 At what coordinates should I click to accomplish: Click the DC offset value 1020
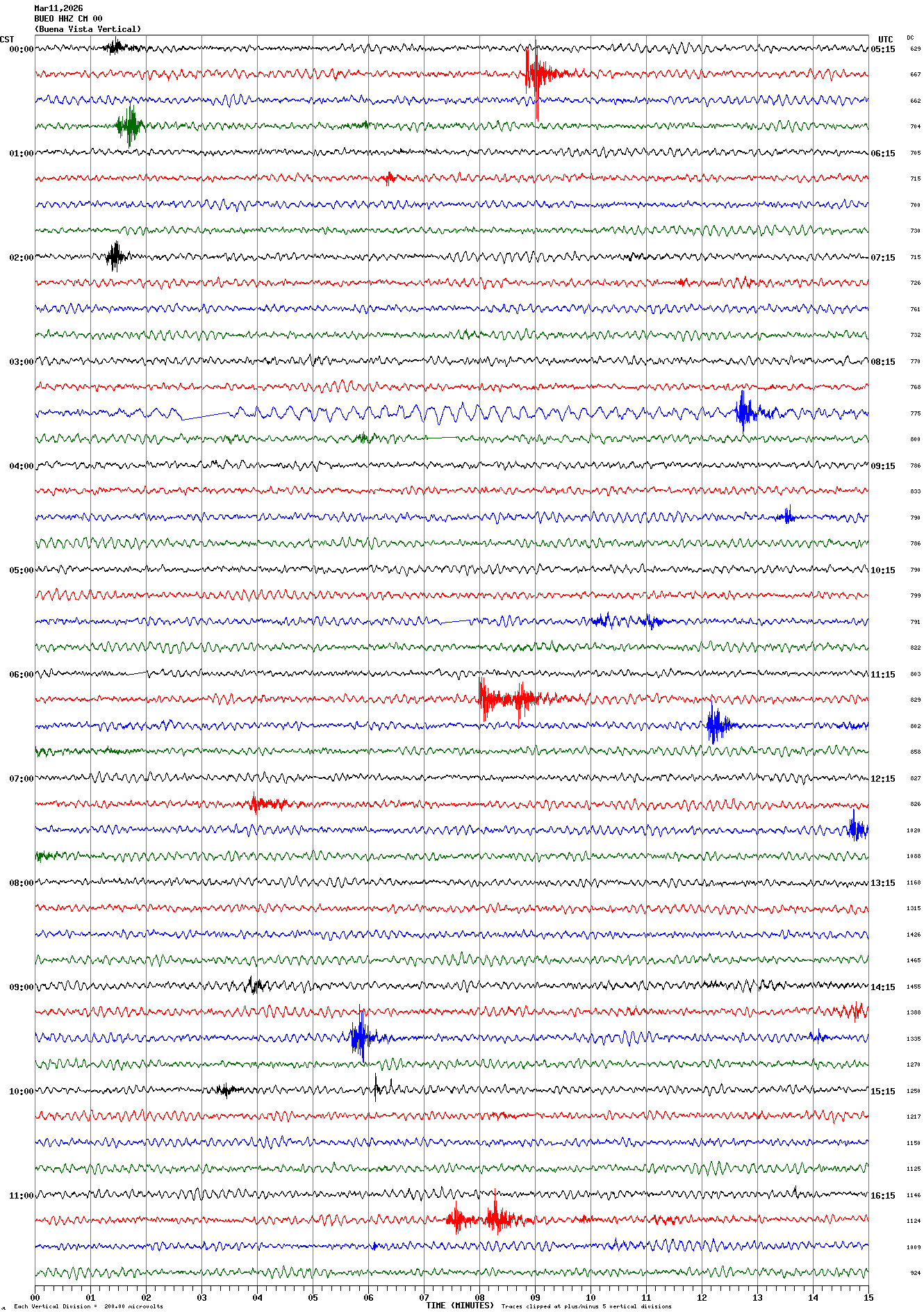913,830
